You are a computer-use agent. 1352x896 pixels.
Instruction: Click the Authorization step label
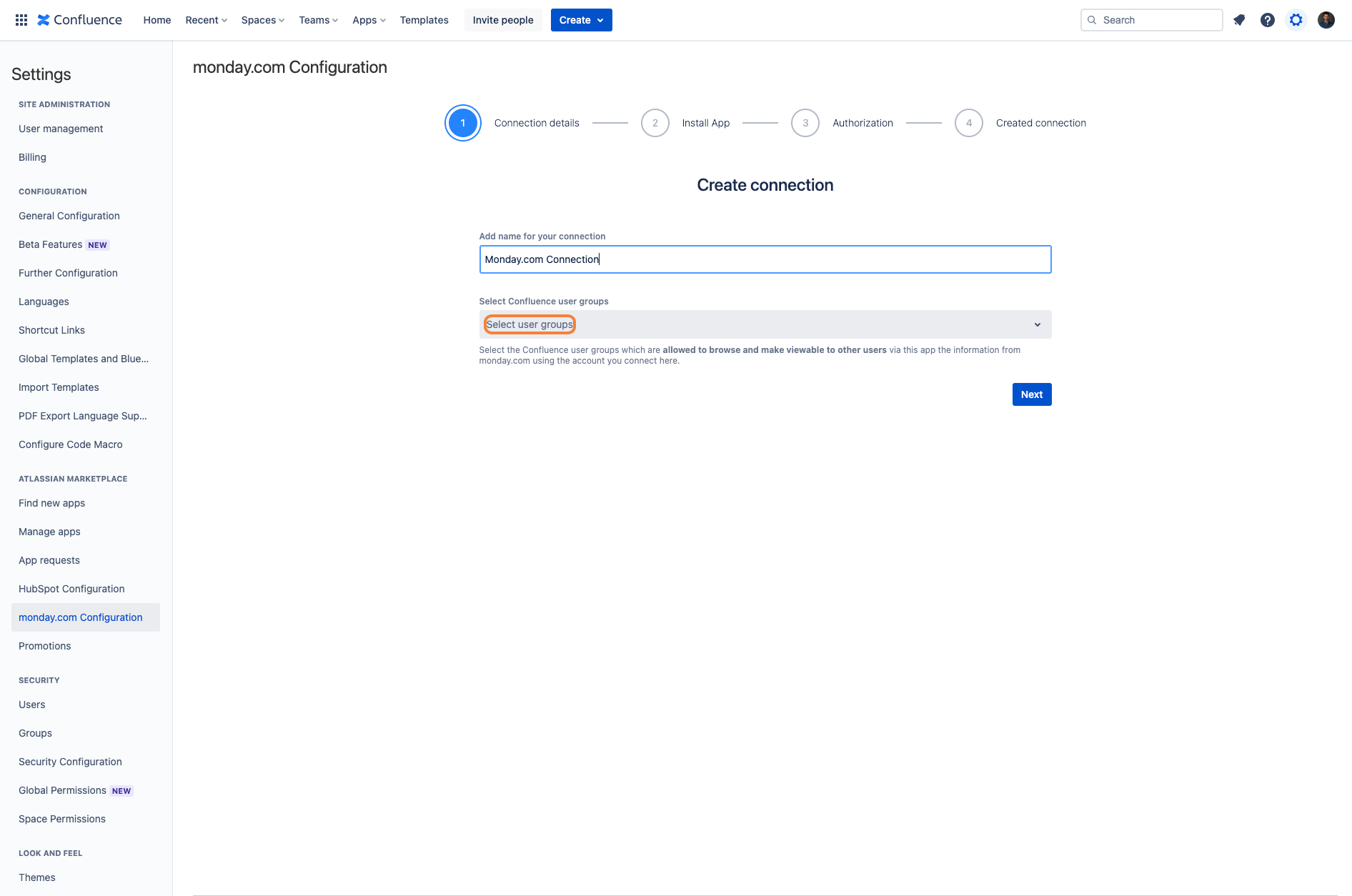[863, 123]
